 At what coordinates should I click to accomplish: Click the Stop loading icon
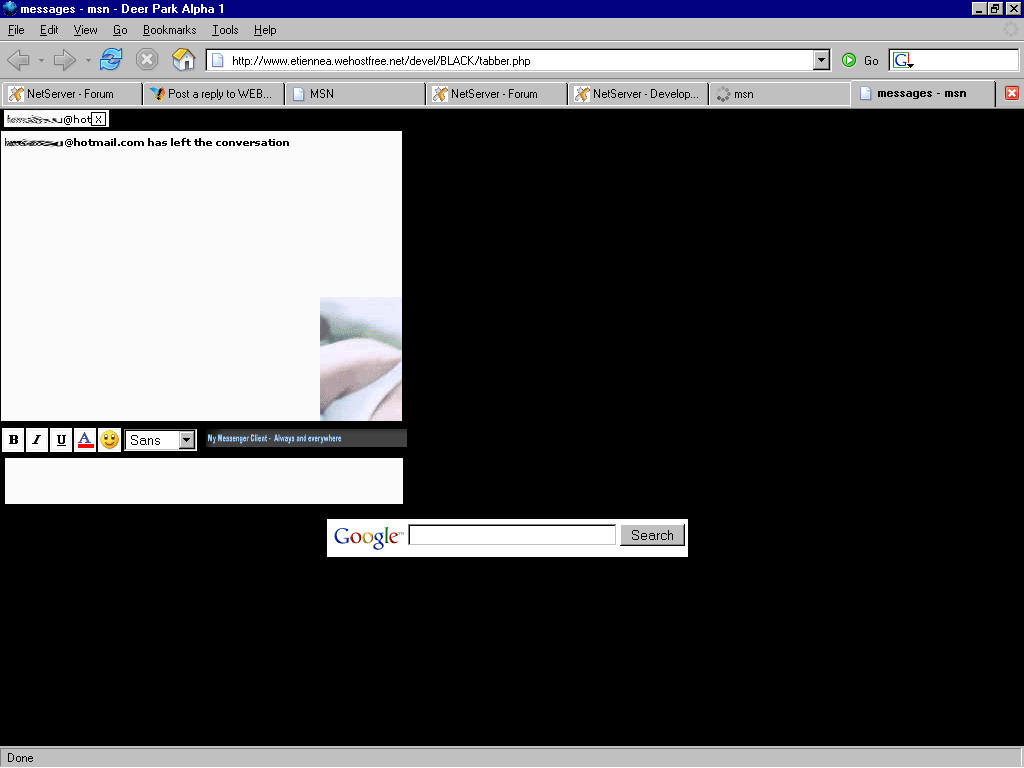[147, 60]
